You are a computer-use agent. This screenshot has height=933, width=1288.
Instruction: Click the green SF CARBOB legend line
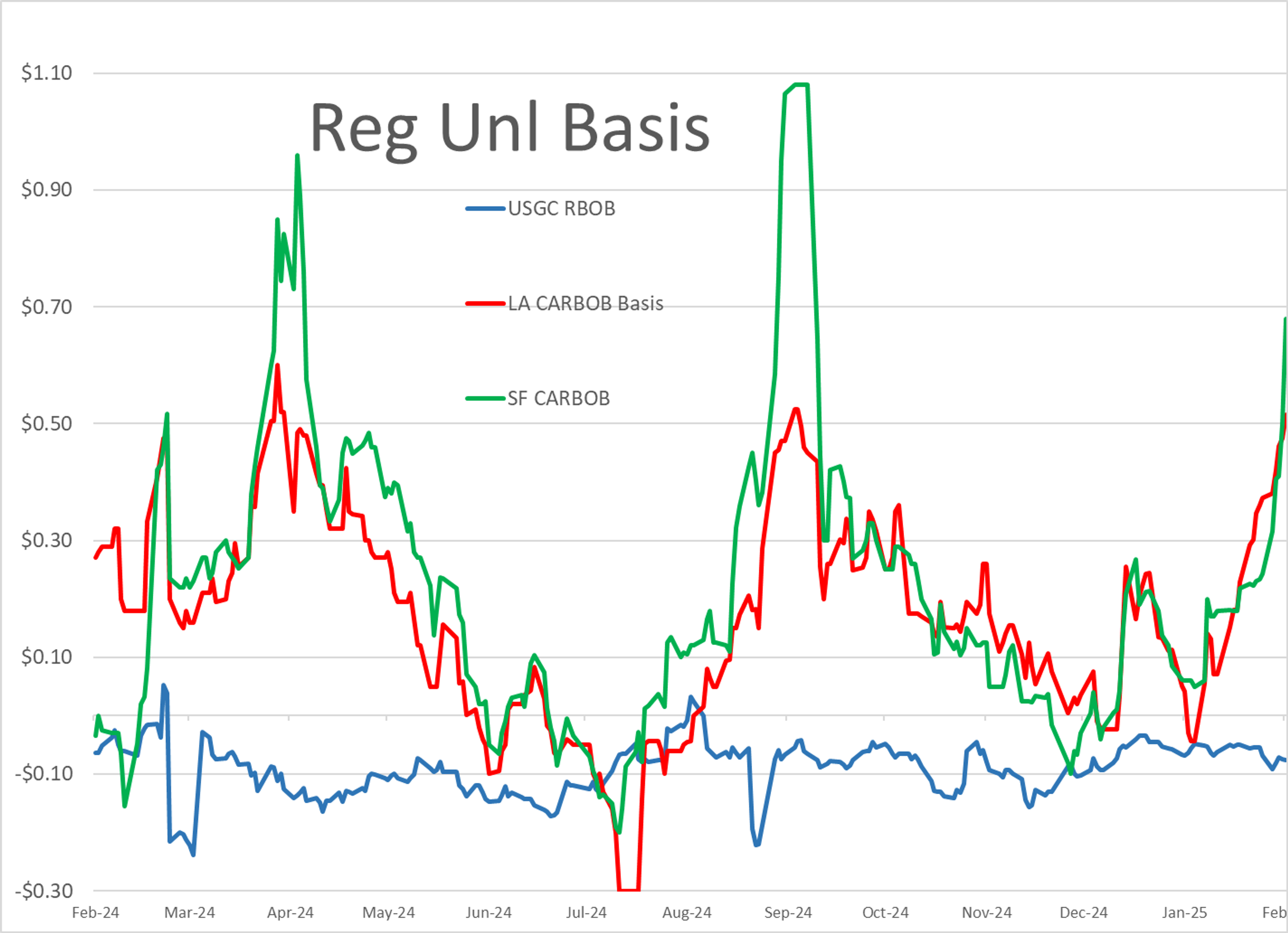pyautogui.click(x=485, y=398)
